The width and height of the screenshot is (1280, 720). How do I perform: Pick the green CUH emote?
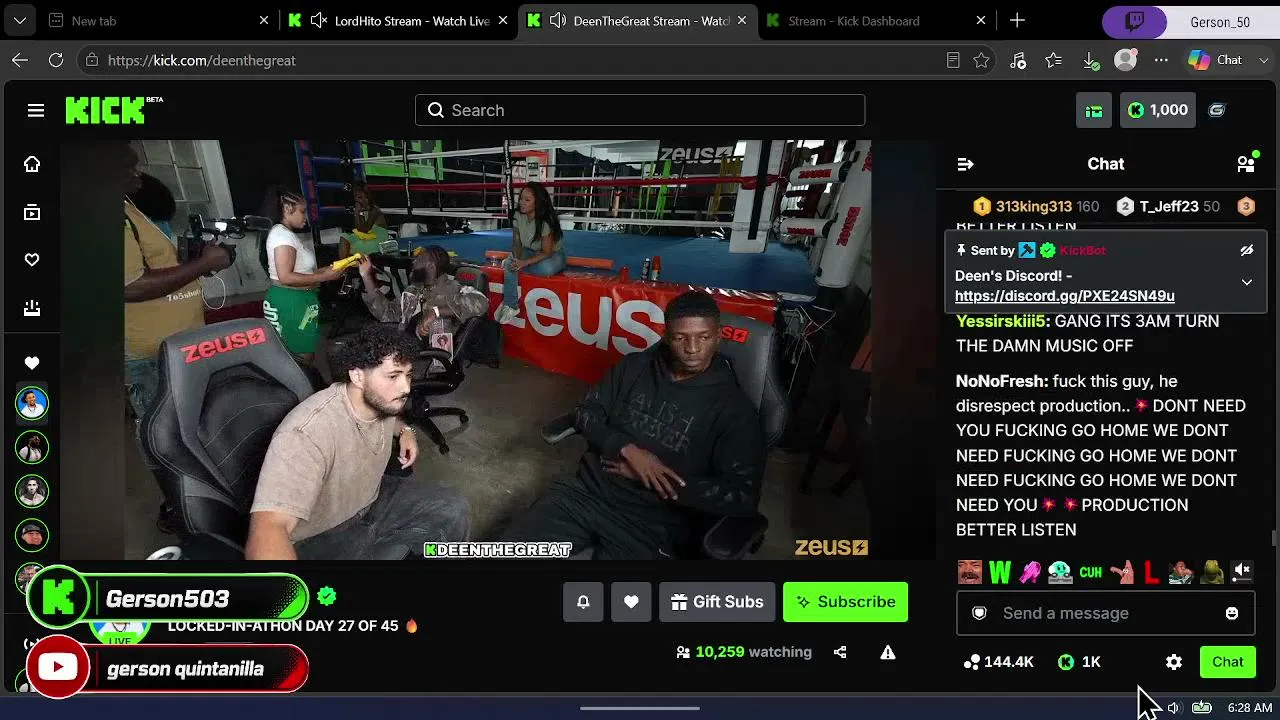click(x=1091, y=572)
